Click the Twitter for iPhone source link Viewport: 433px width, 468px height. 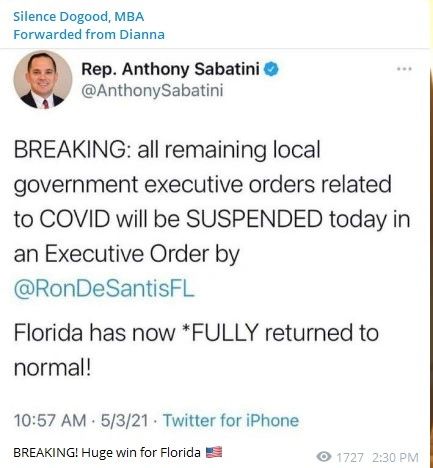tap(231, 420)
